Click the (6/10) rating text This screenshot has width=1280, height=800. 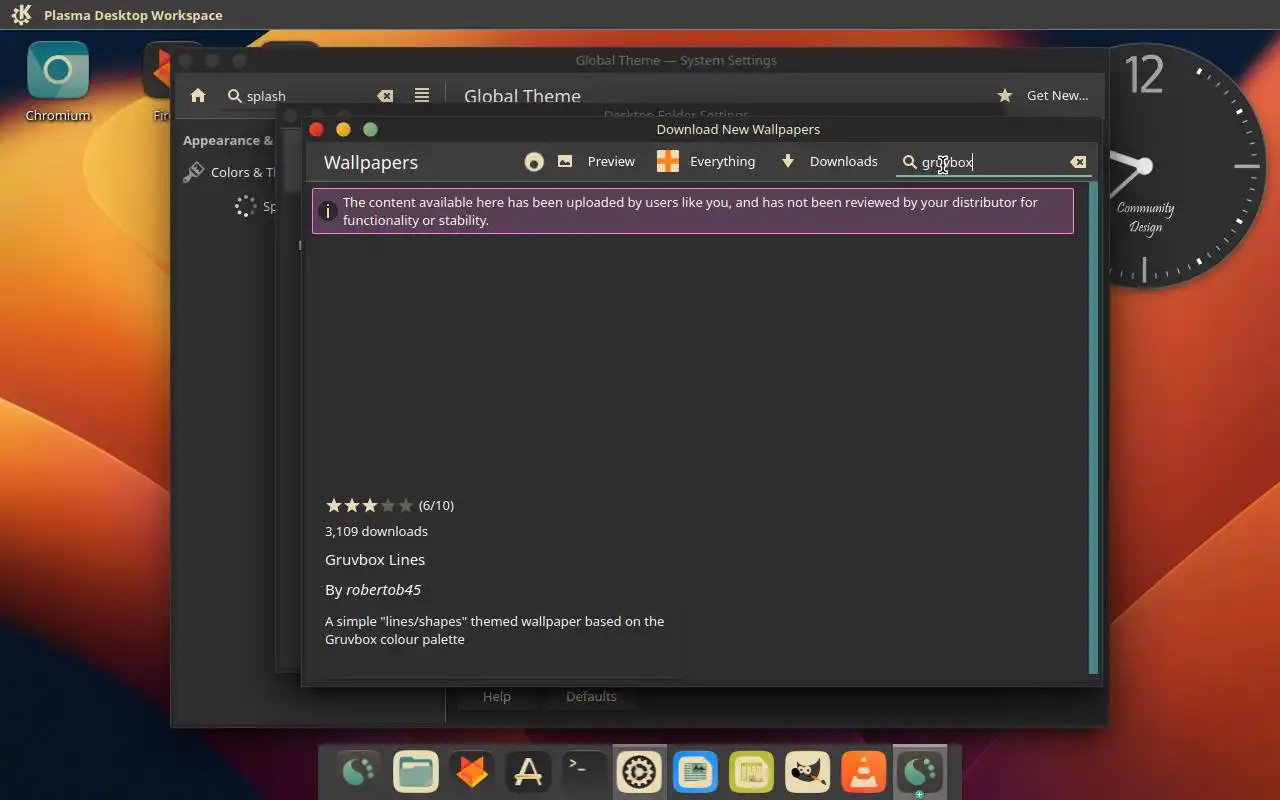click(x=436, y=505)
